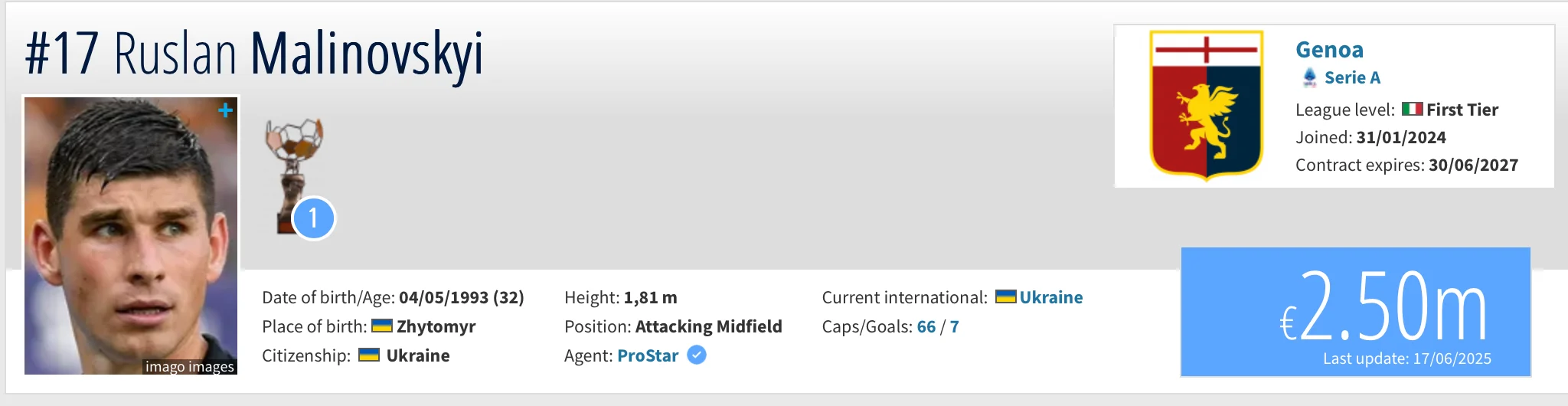Open the Genoa club link
The height and width of the screenshot is (406, 1568).
click(x=1329, y=50)
